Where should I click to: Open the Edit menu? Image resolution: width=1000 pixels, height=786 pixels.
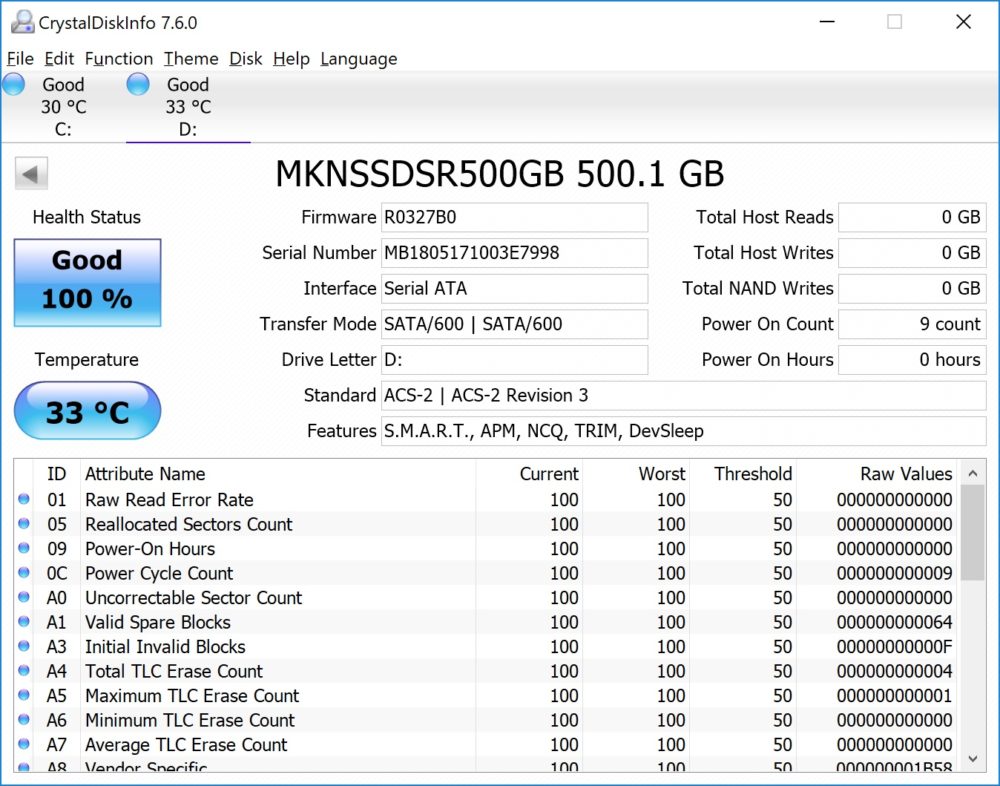(x=59, y=59)
